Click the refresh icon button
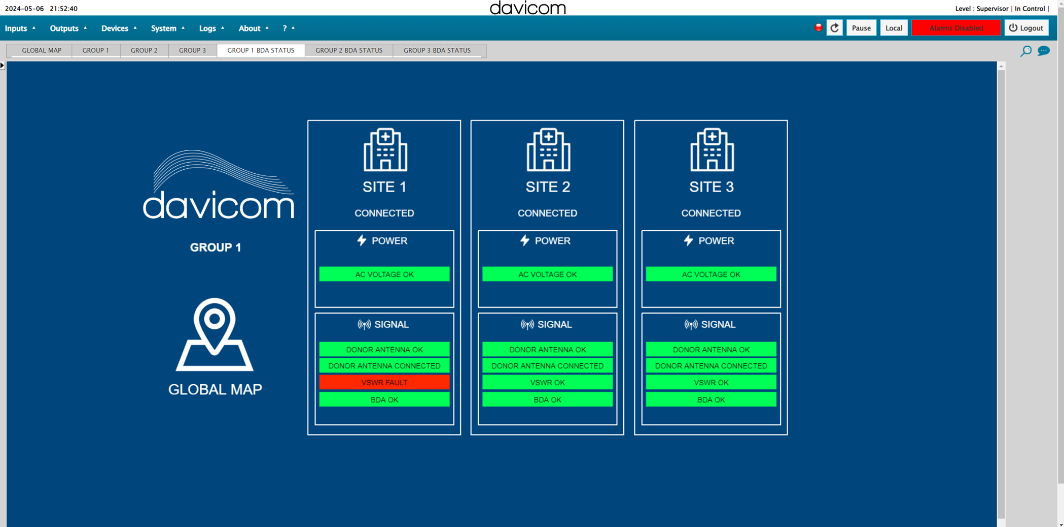 [x=835, y=28]
